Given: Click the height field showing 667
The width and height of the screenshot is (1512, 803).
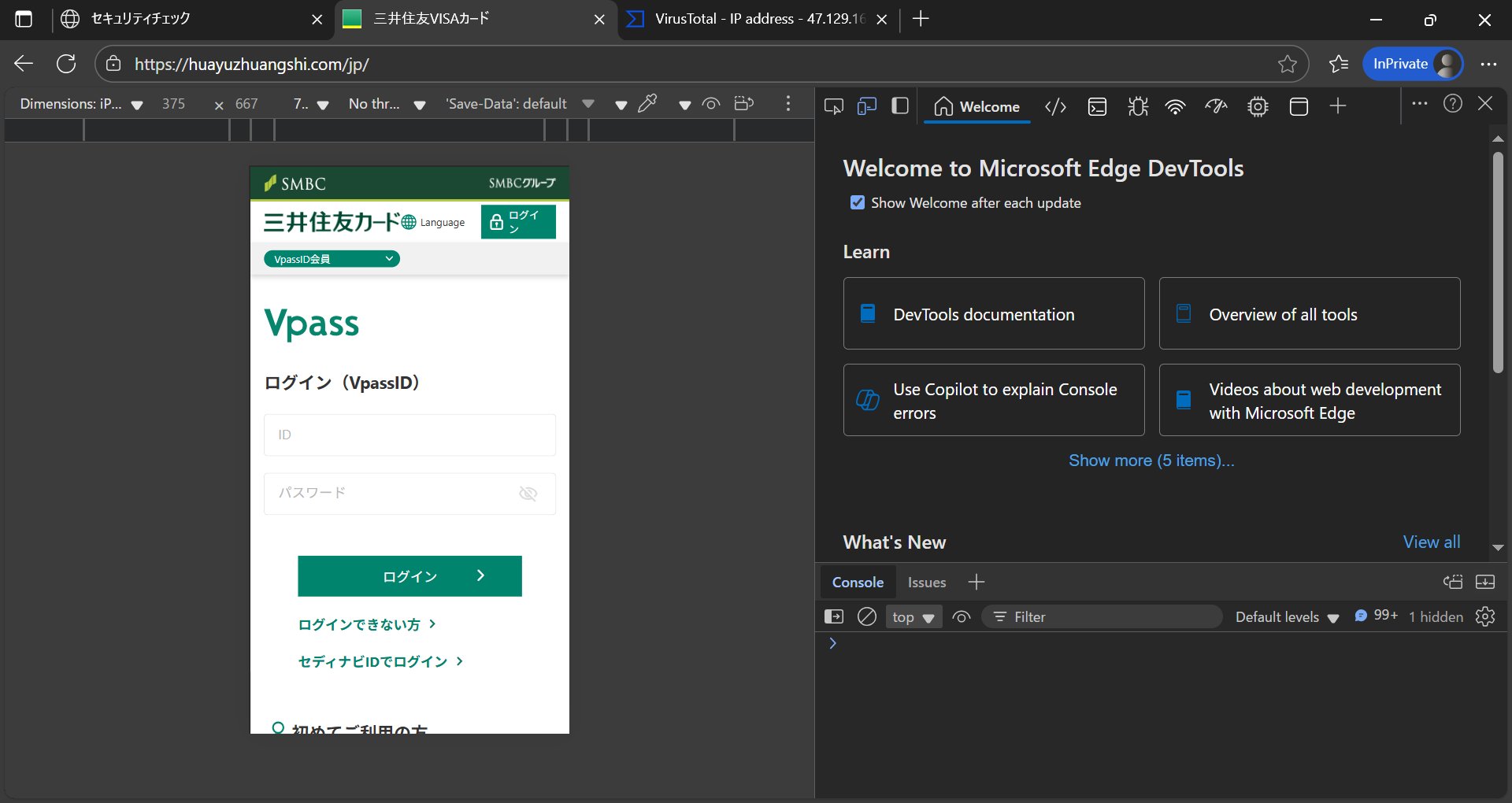Looking at the screenshot, I should point(247,104).
